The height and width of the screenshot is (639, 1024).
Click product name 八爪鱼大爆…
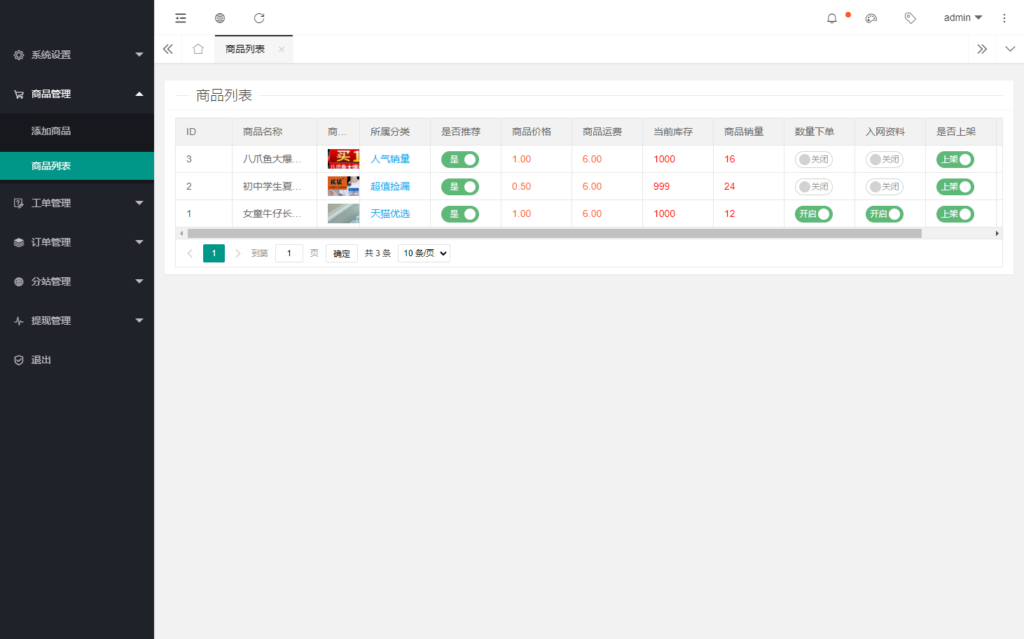click(x=272, y=159)
